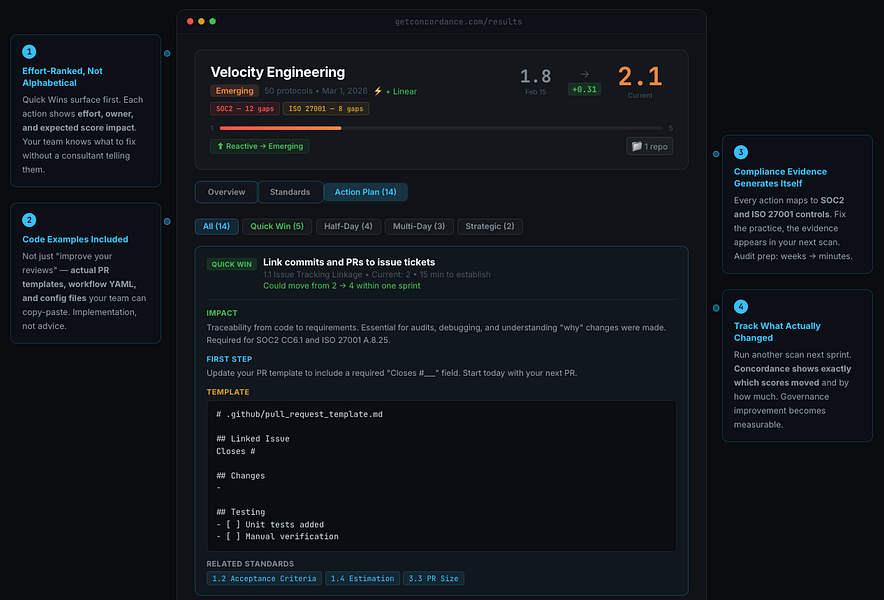The height and width of the screenshot is (600, 884).
Task: Click the Velocity Engineering title
Action: click(x=277, y=72)
